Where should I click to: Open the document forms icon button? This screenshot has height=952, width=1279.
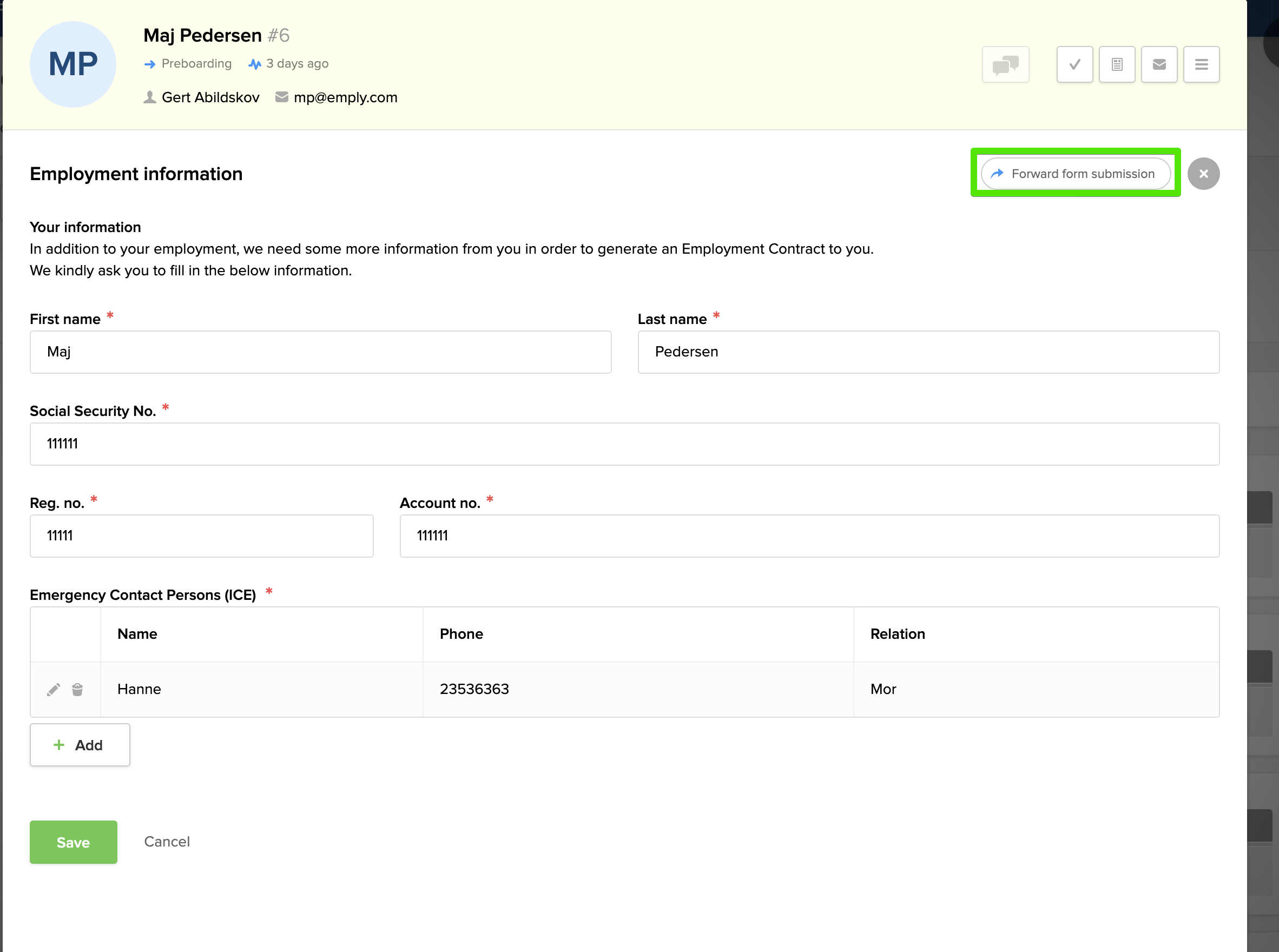[1117, 64]
